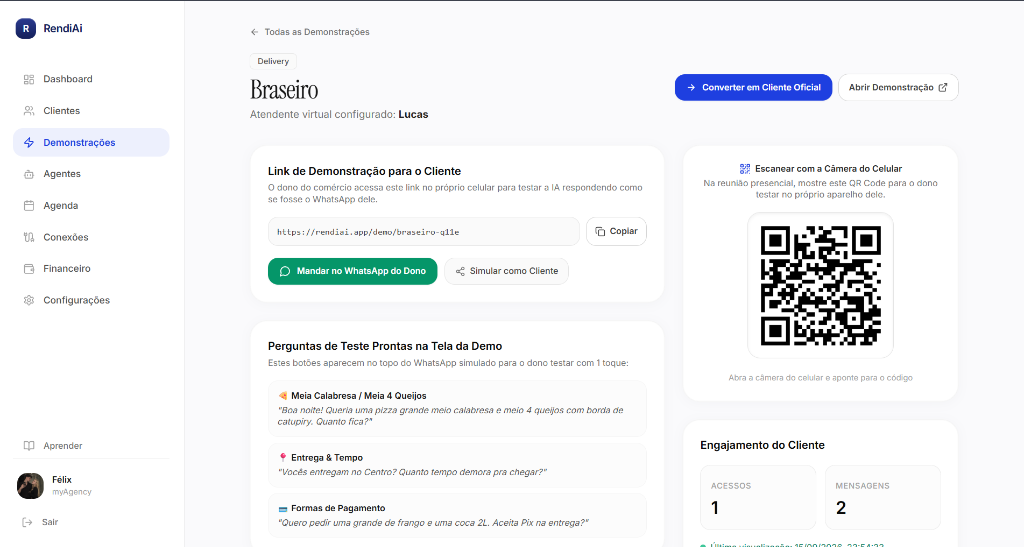Navigate to Conexões
The image size is (1024, 547).
pyautogui.click(x=91, y=238)
